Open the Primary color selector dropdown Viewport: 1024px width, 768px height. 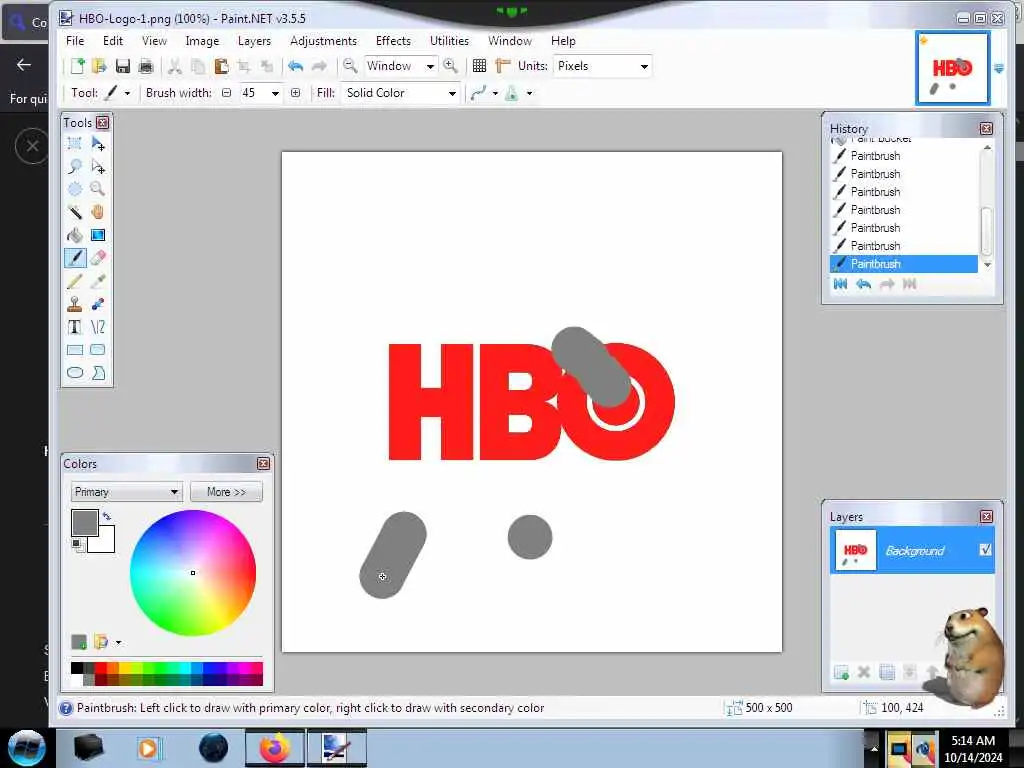[x=127, y=492]
